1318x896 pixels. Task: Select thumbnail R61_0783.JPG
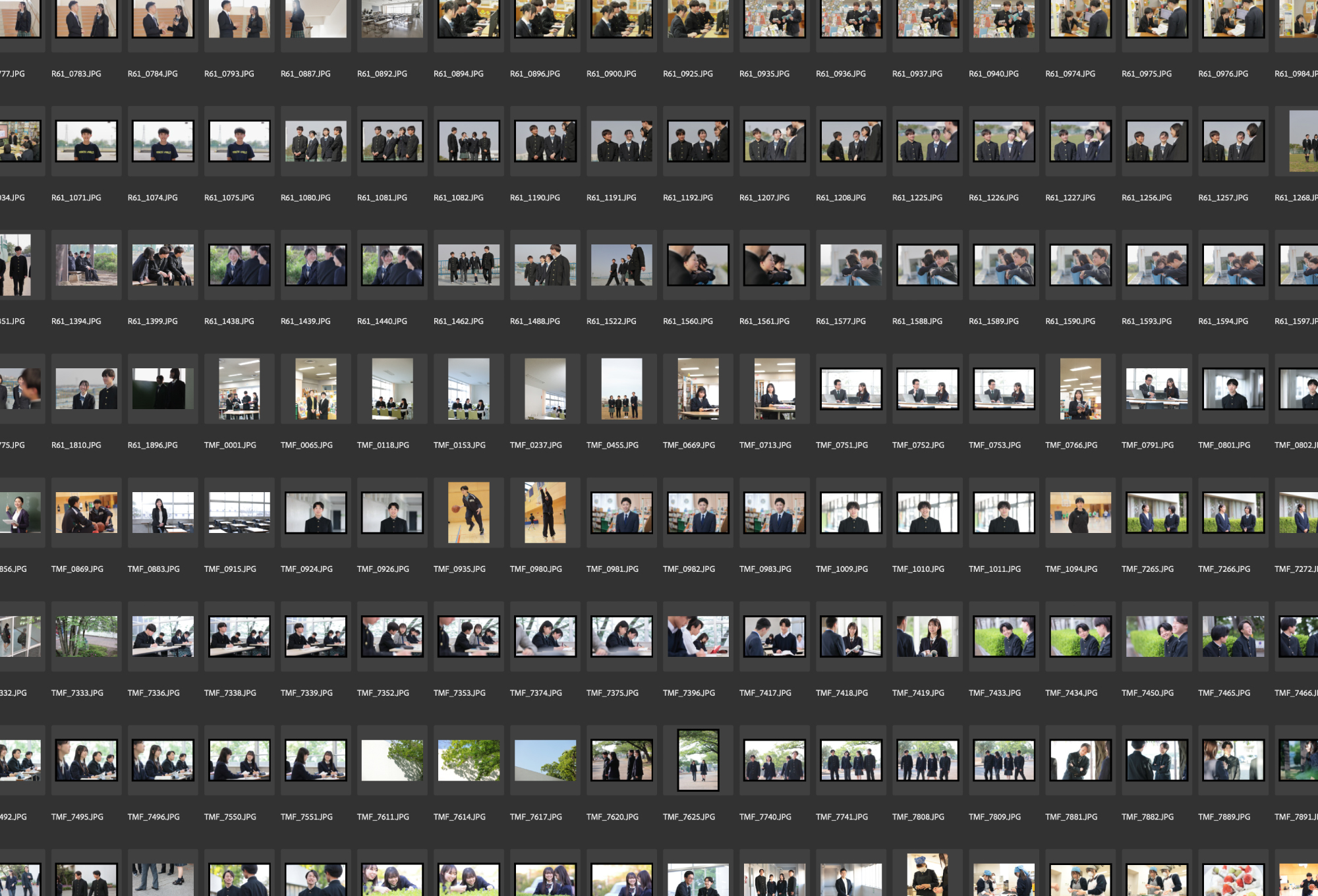pyautogui.click(x=86, y=18)
